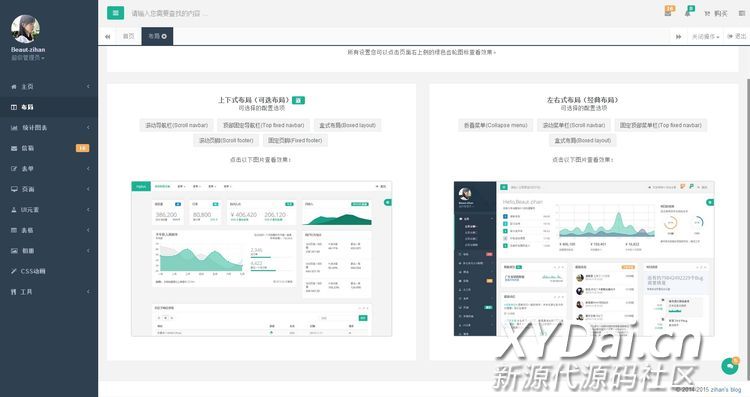Expand the 统计图表 menu arrow
The height and width of the screenshot is (397, 750).
click(88, 128)
